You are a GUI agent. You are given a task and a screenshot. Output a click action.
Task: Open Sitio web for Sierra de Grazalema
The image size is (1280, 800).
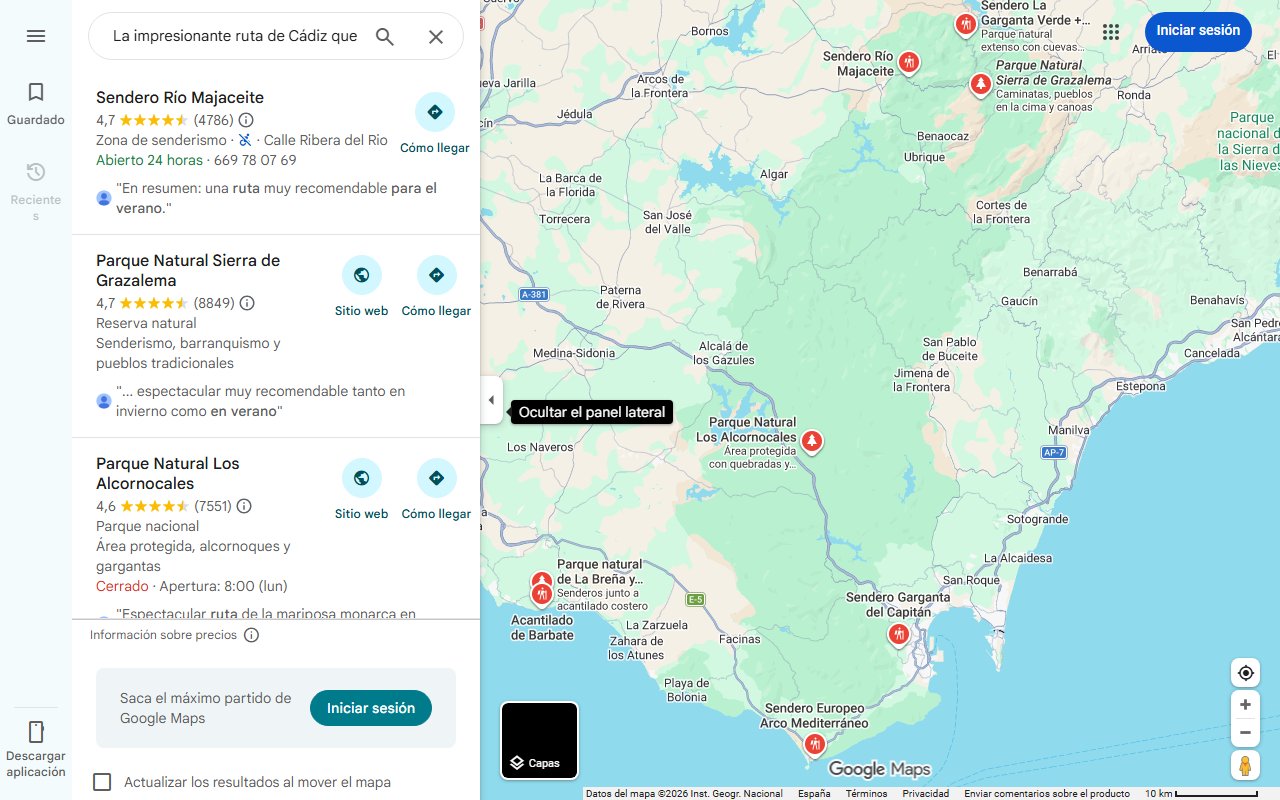pyautogui.click(x=361, y=286)
